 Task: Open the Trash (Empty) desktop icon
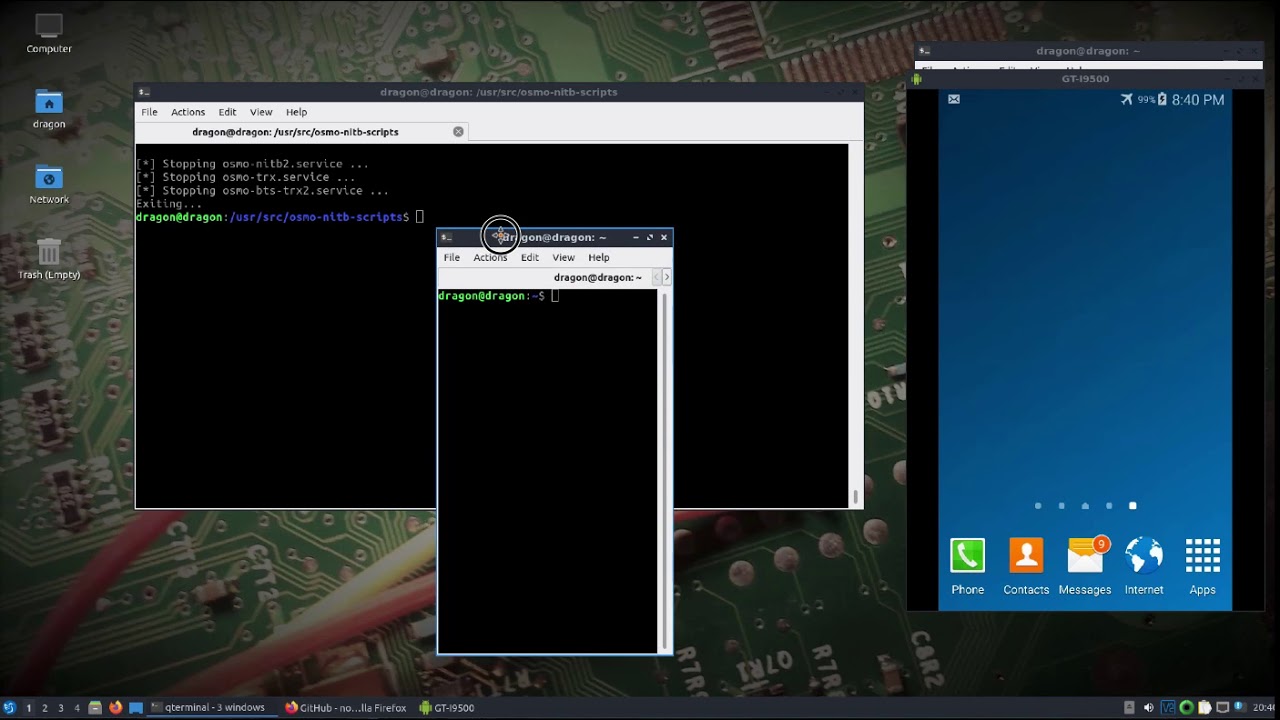point(49,259)
